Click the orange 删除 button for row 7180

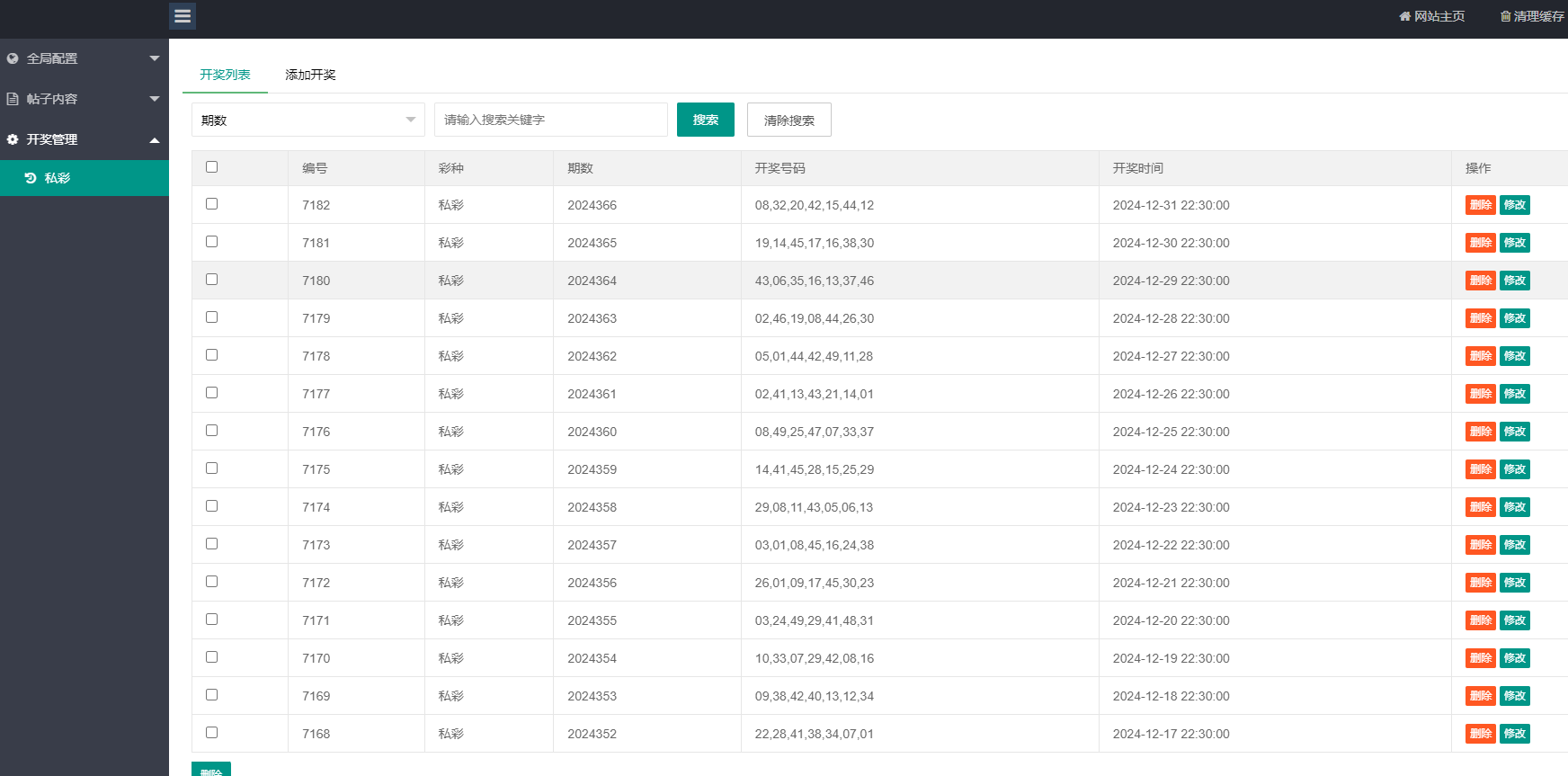tap(1480, 281)
